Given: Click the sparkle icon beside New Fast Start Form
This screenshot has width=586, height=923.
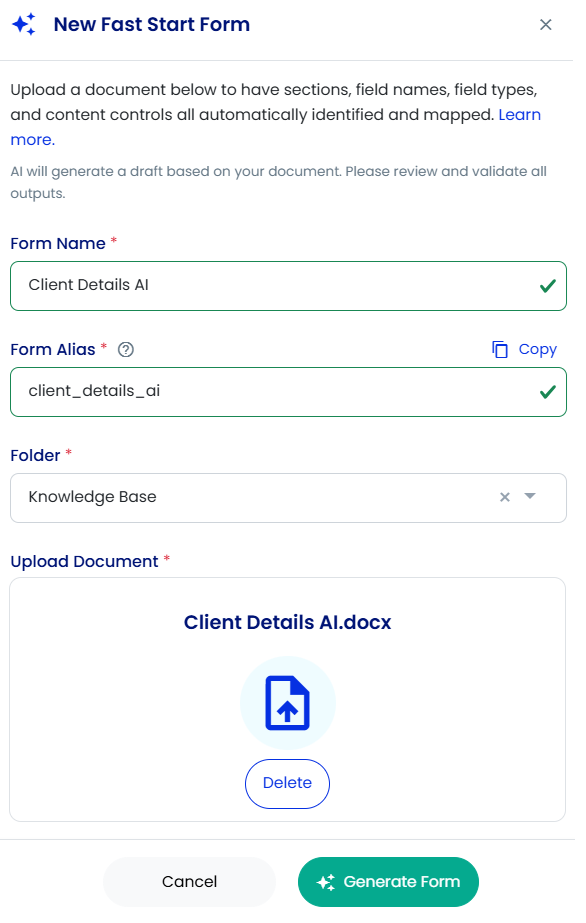Looking at the screenshot, I should click(x=24, y=24).
